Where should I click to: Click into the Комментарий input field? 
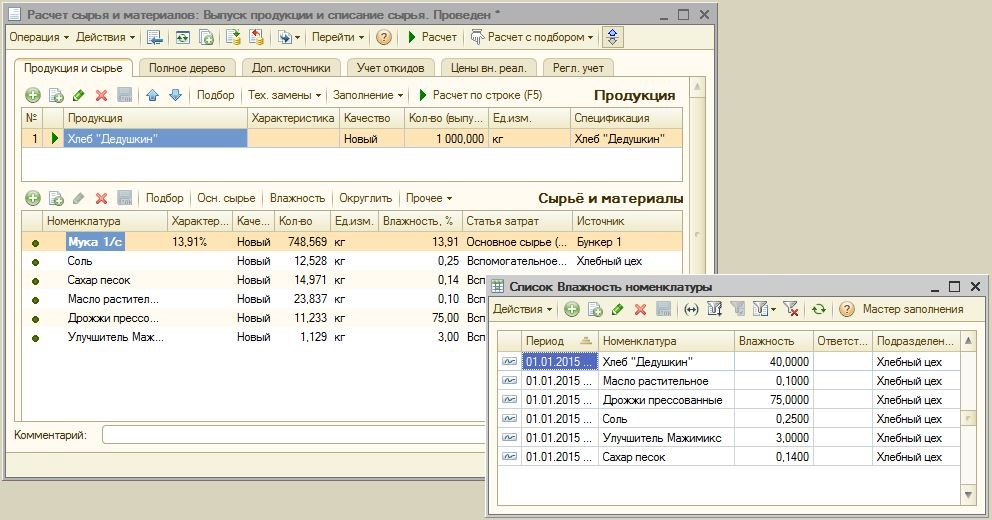[x=295, y=435]
